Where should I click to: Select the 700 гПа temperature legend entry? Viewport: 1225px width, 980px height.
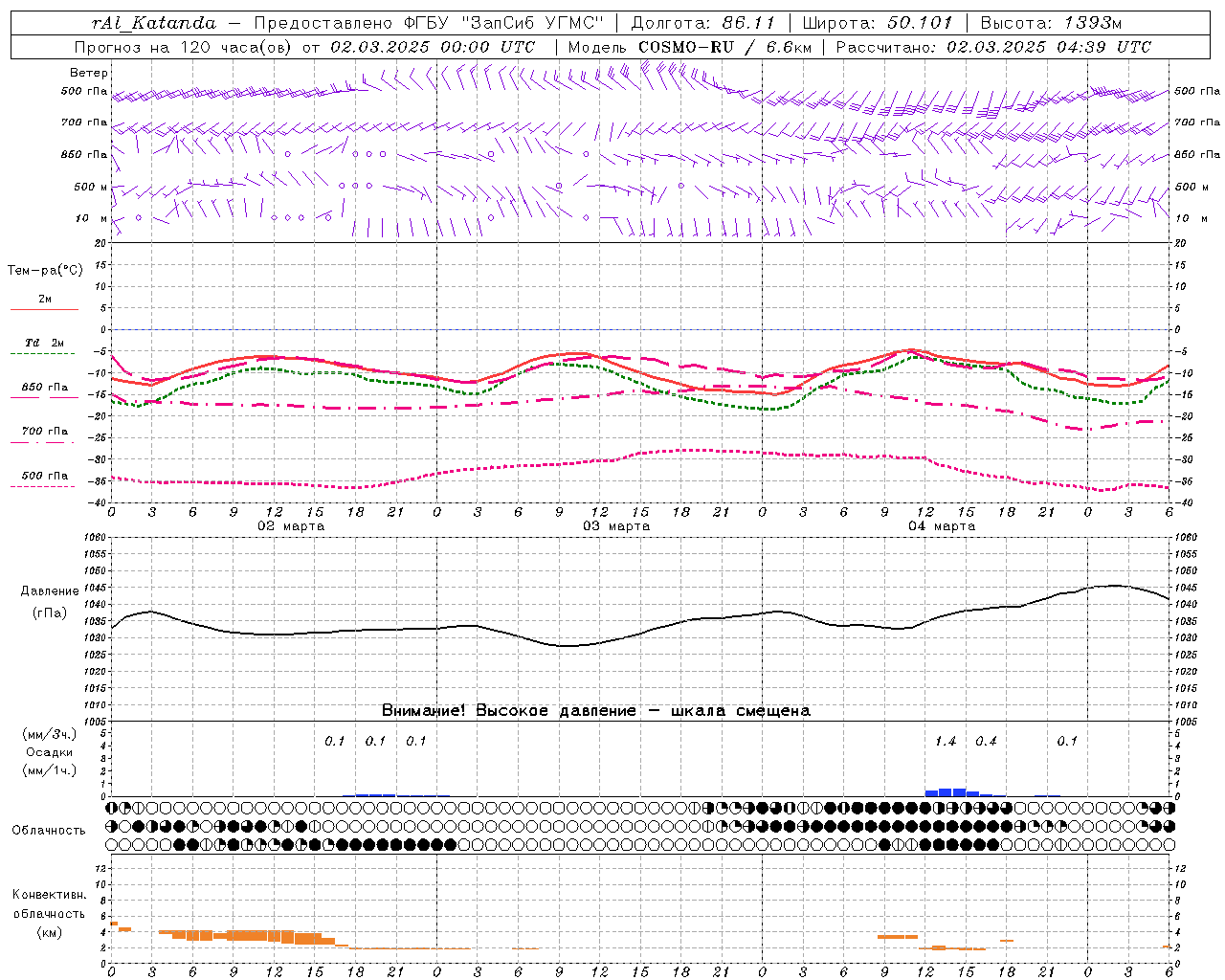[x=45, y=432]
